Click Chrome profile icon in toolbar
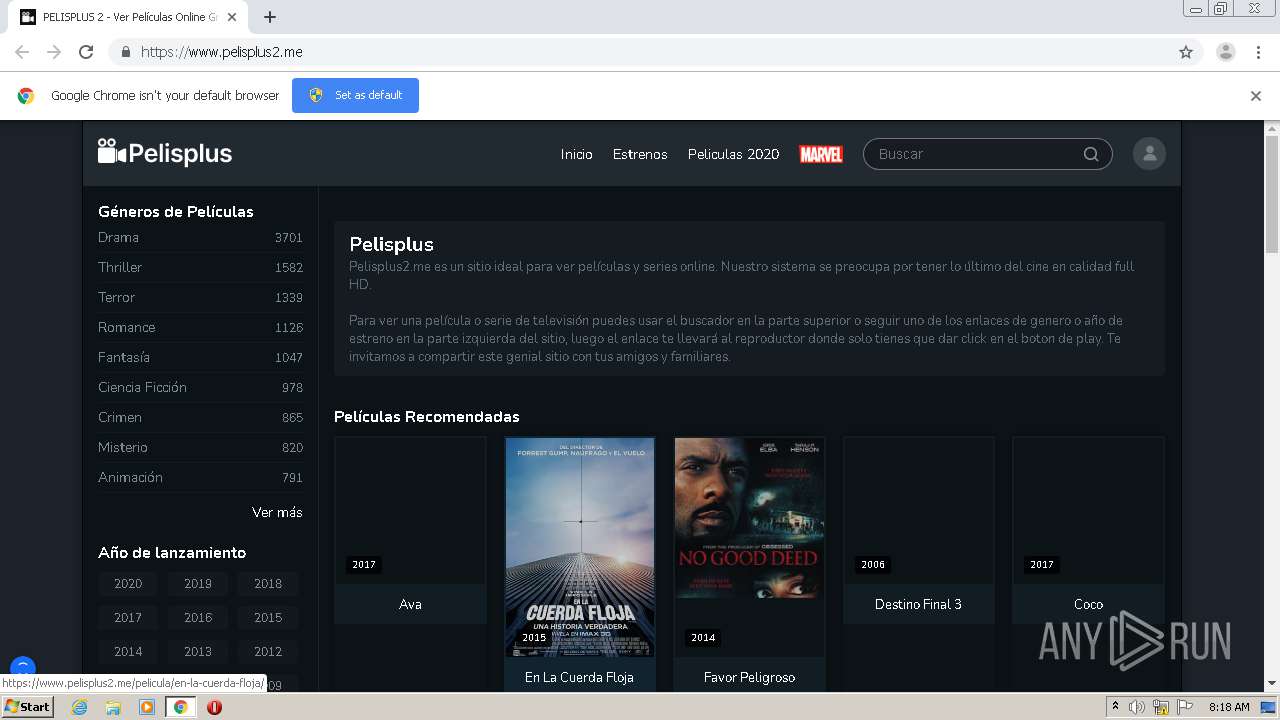 tap(1226, 52)
